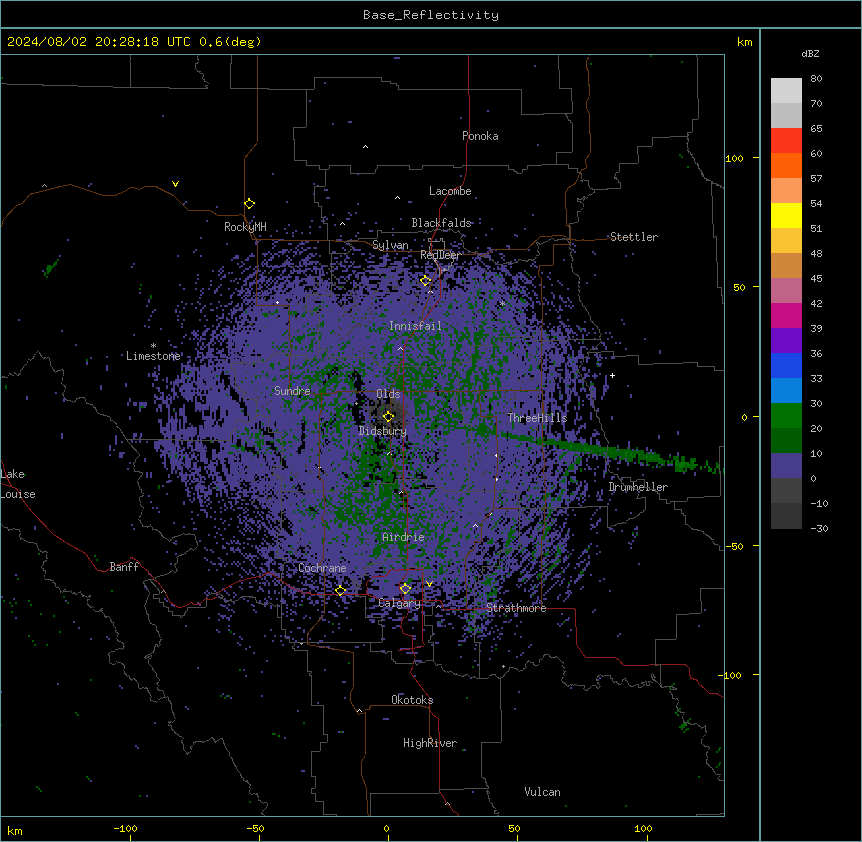Image resolution: width=862 pixels, height=842 pixels.
Task: Select the Olds label
Action: 388,394
